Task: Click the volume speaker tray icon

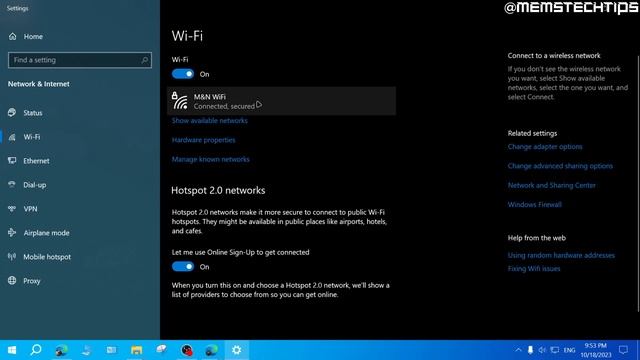Action: pos(542,350)
